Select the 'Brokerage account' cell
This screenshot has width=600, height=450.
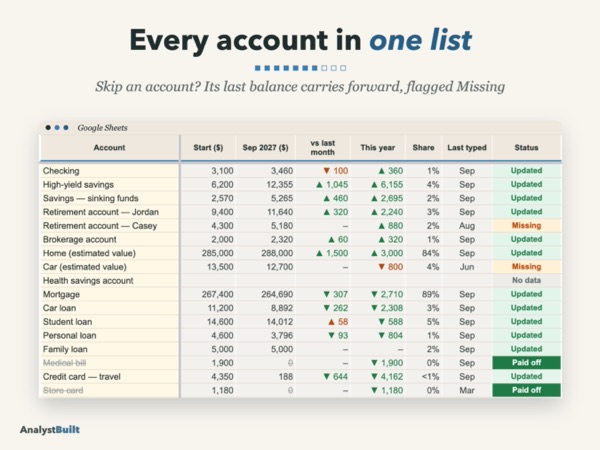pos(109,240)
